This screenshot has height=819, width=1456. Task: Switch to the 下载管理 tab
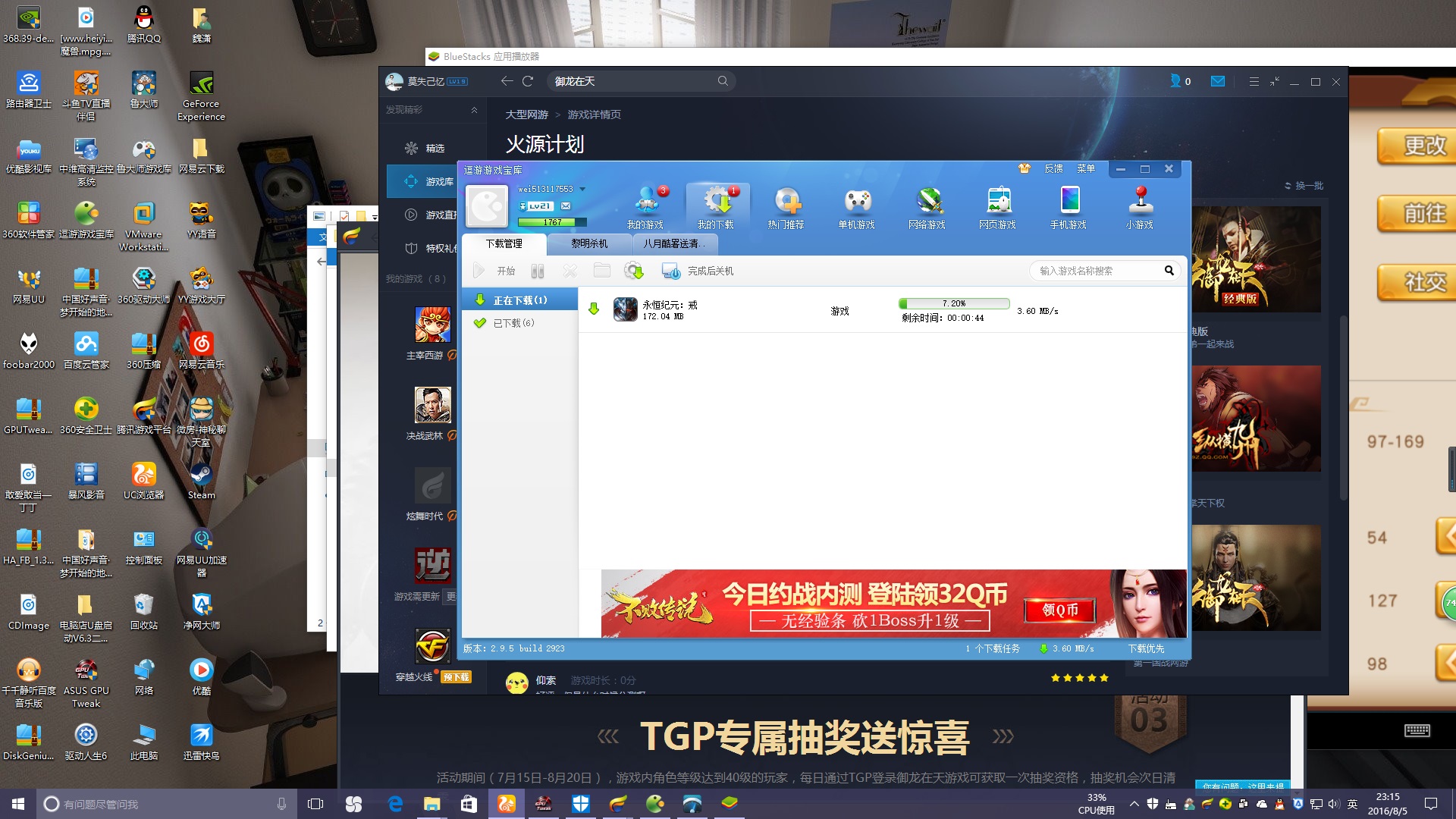(504, 243)
